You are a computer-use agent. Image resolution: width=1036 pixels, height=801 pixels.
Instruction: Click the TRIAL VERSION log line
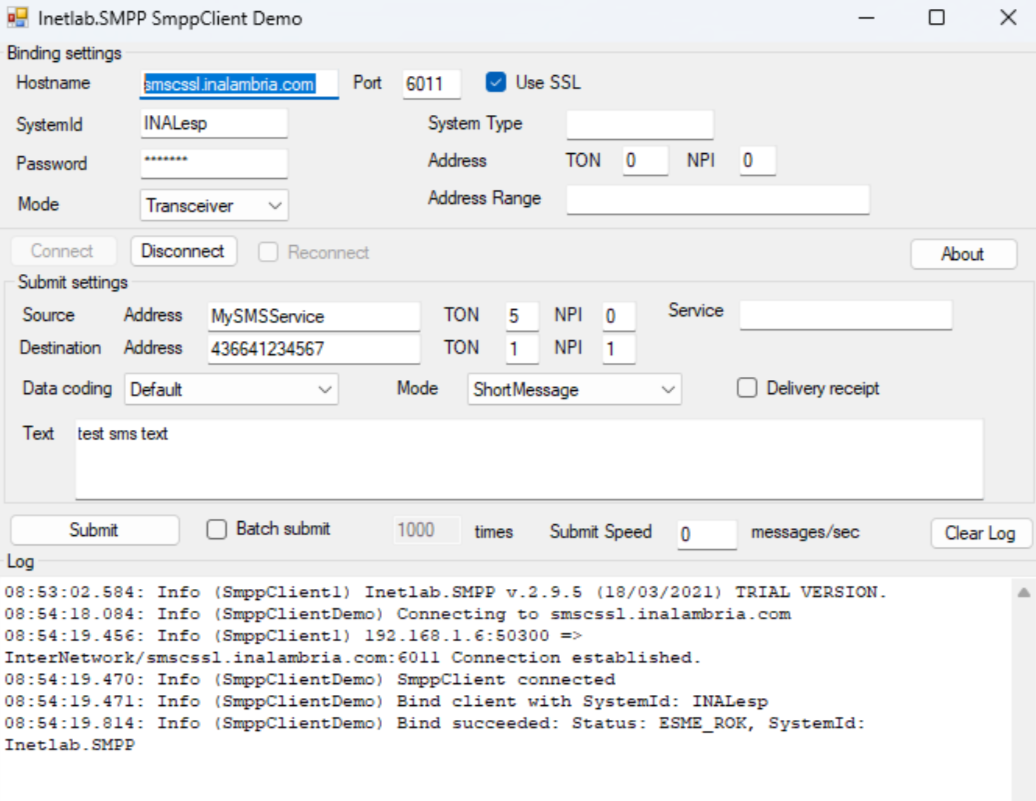click(x=445, y=592)
